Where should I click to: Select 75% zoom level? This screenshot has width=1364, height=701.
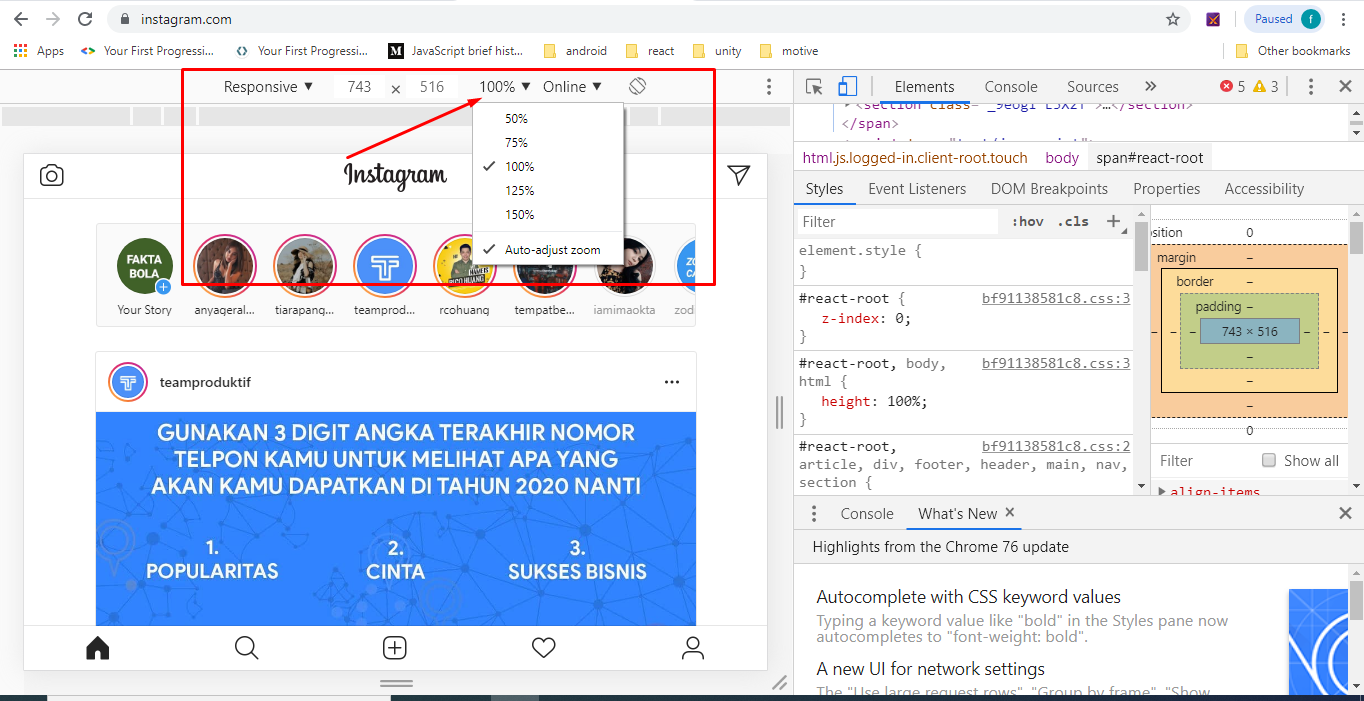pyautogui.click(x=549, y=142)
